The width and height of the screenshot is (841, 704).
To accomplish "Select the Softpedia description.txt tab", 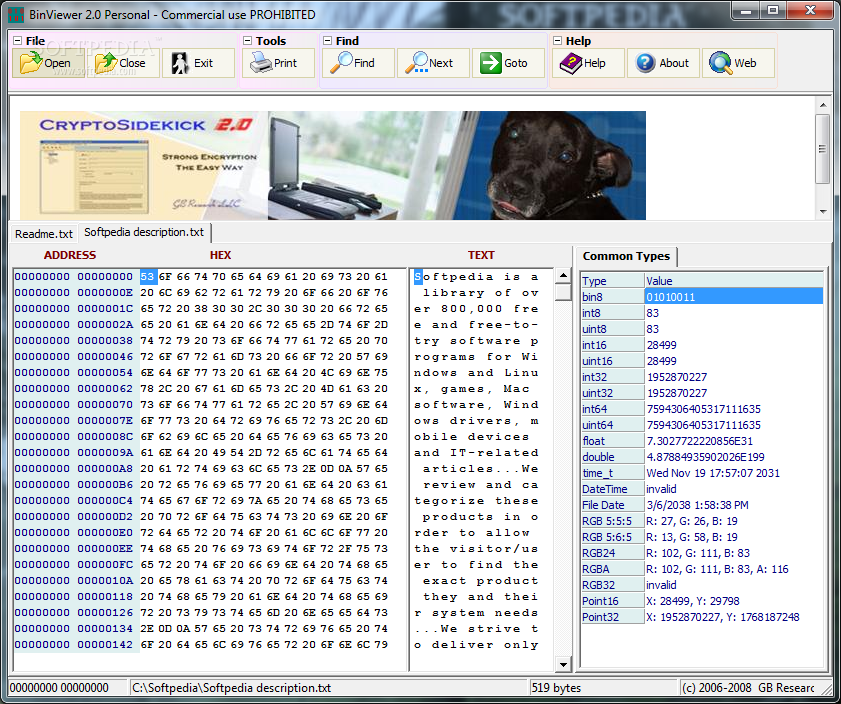I will pyautogui.click(x=144, y=232).
